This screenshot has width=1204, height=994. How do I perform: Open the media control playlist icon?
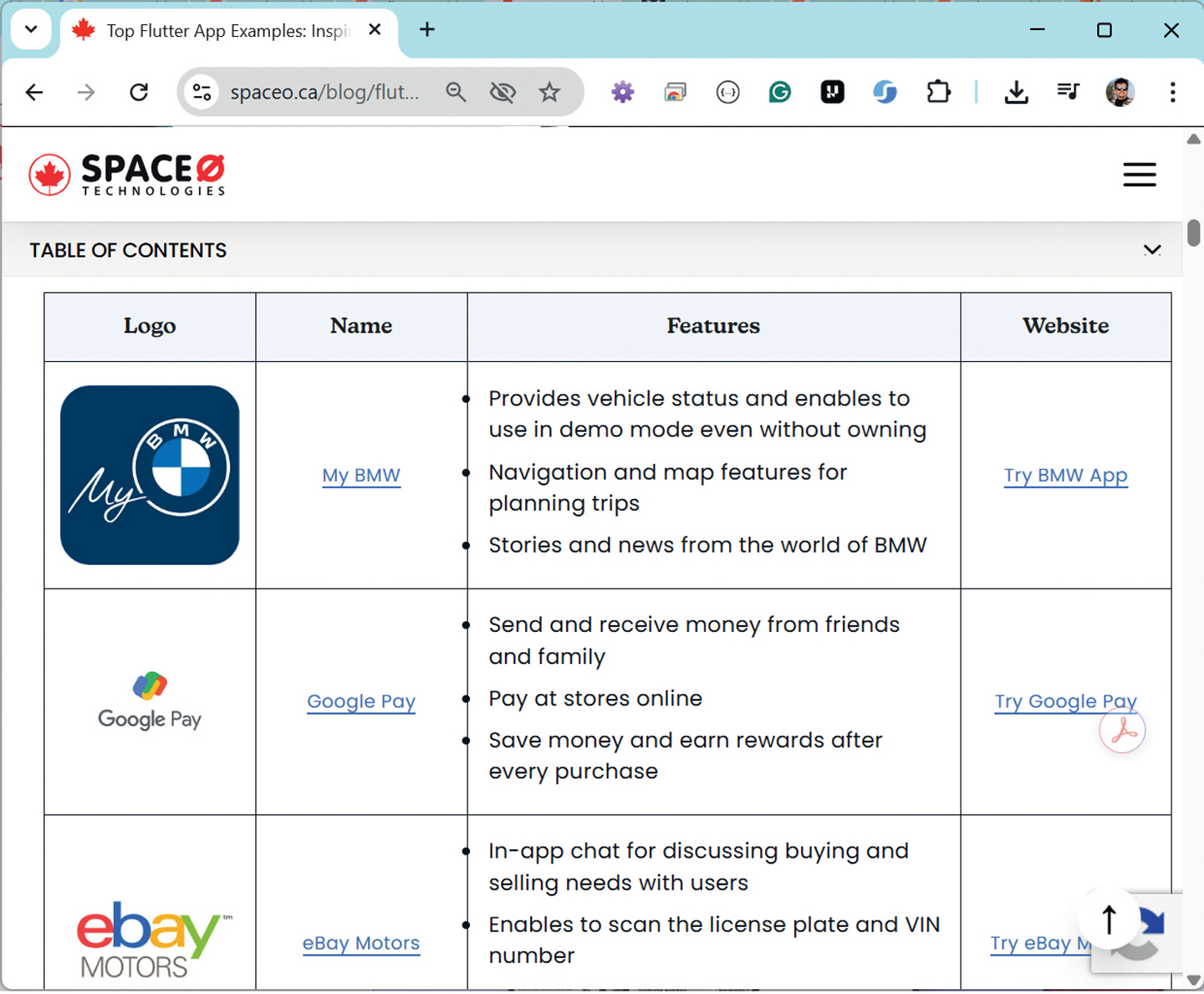[1068, 91]
